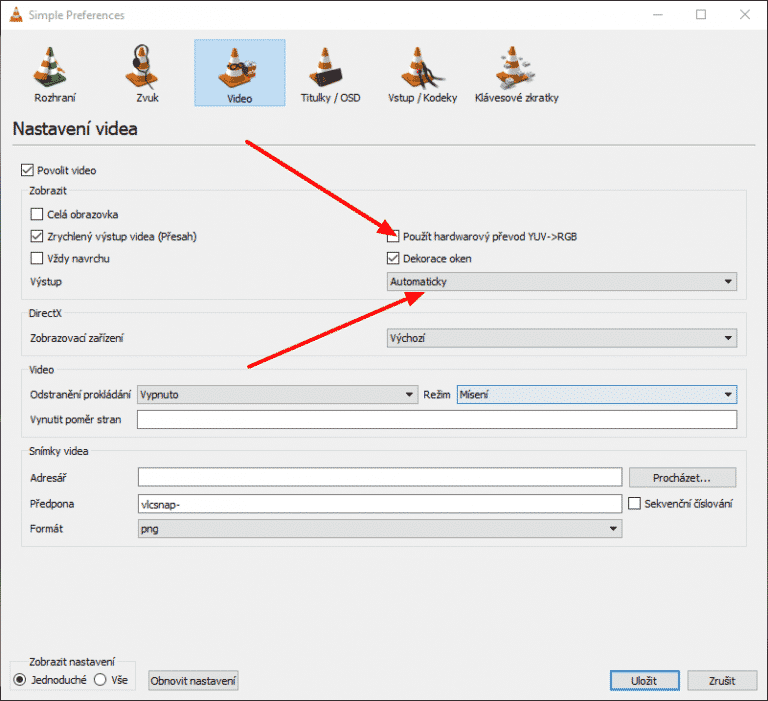768x701 pixels.
Task: Click the Obnovit nastavení button
Action: pos(194,681)
